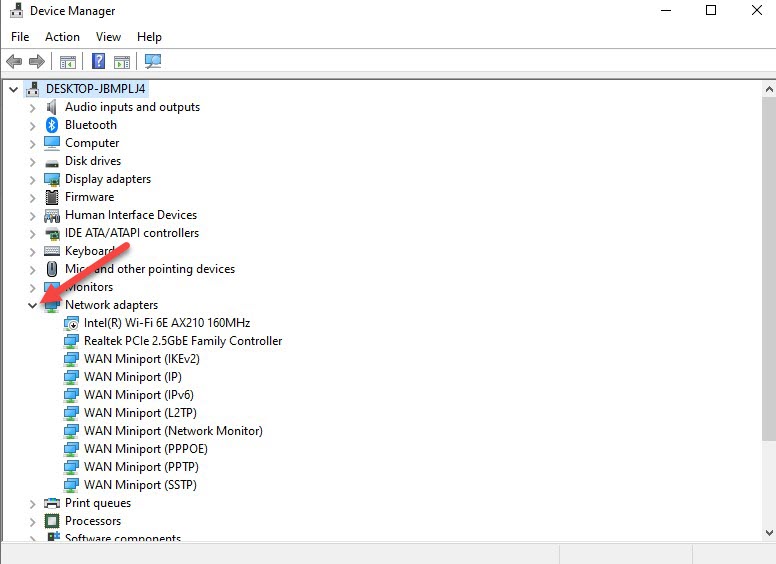
Task: Click the Keyboards category icon
Action: pos(51,251)
